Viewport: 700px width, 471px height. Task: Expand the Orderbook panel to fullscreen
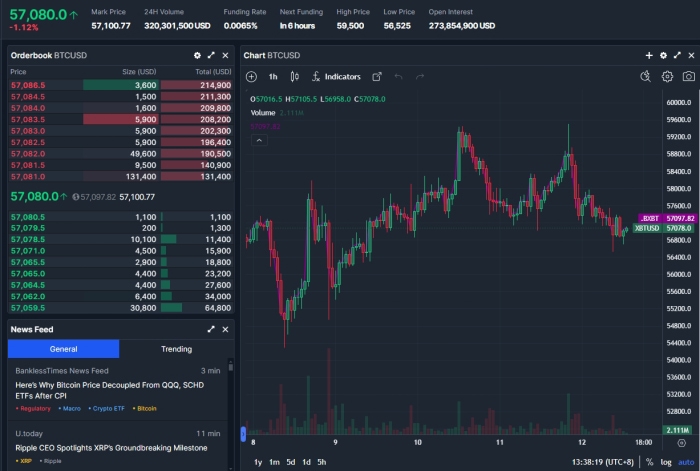click(x=211, y=55)
